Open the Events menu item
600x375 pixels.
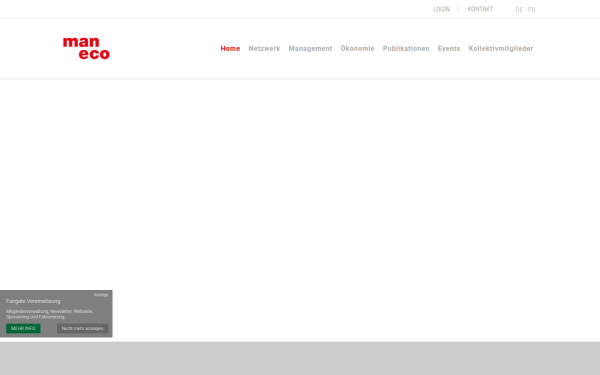(x=449, y=49)
